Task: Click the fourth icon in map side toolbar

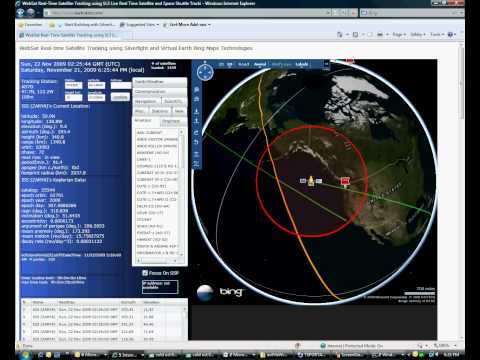Action: [x=197, y=121]
